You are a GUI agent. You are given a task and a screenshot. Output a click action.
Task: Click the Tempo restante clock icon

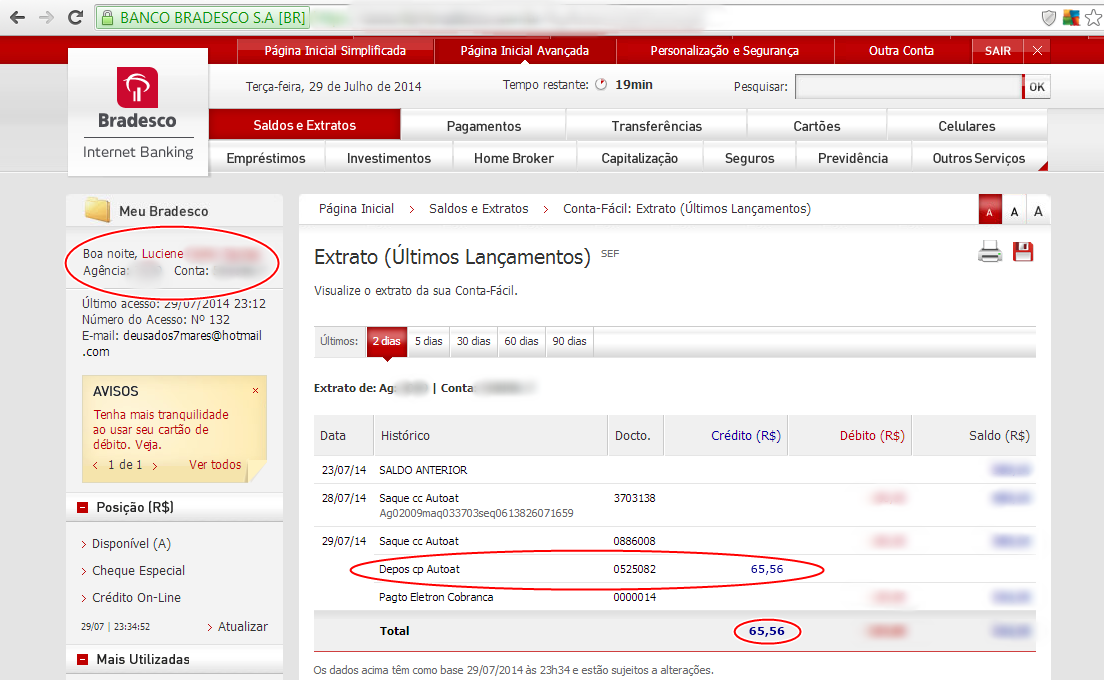pyautogui.click(x=601, y=84)
